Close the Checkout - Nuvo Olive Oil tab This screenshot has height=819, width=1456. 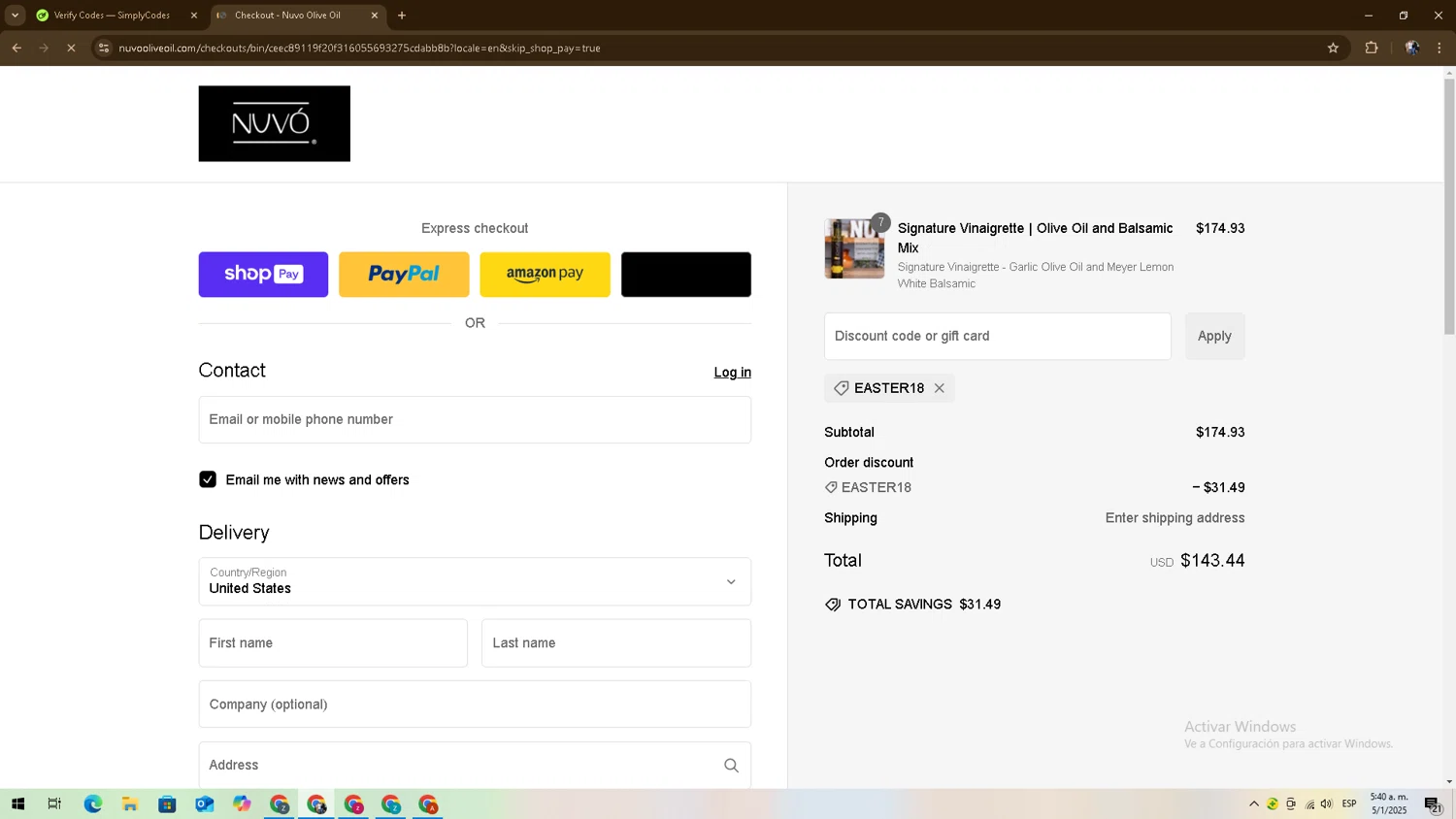pyautogui.click(x=375, y=16)
